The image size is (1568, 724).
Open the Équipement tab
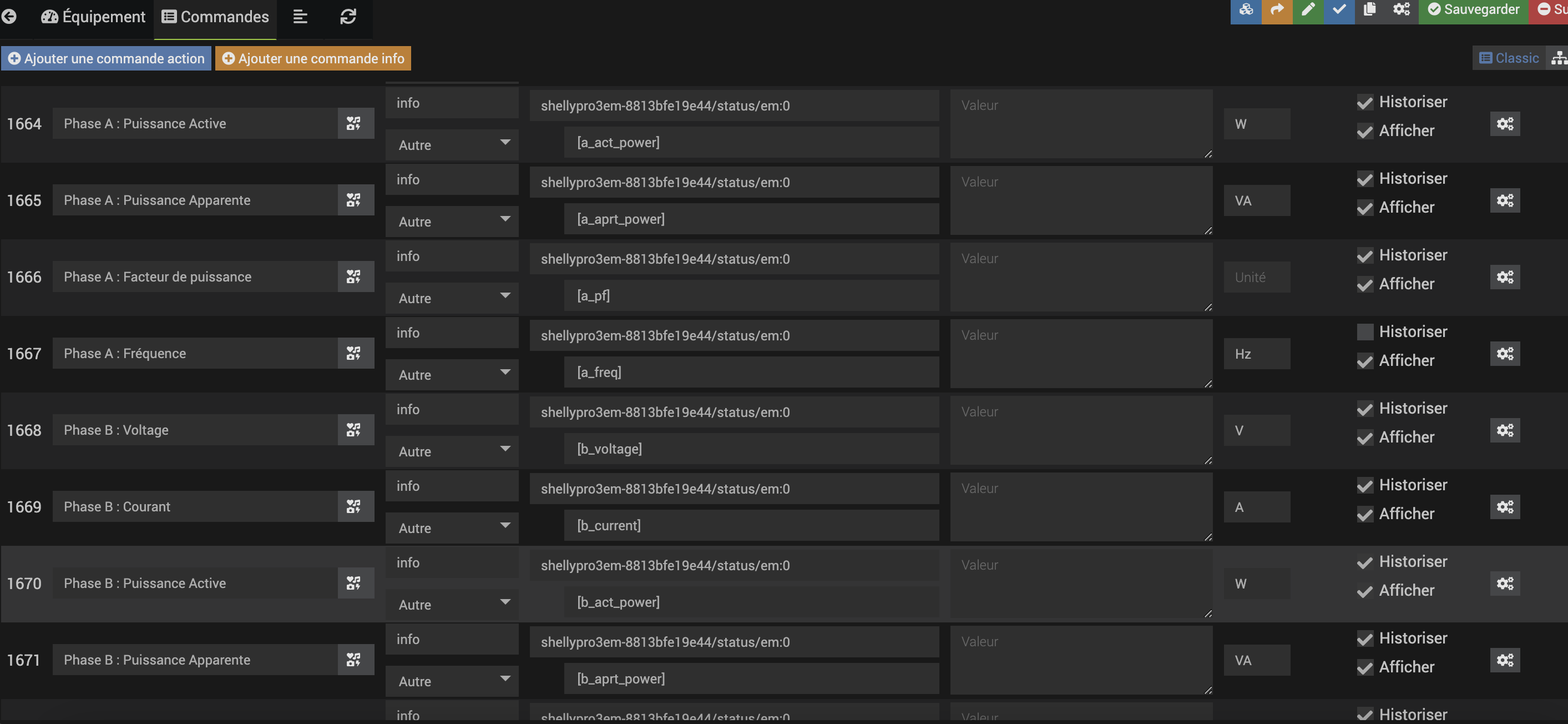[x=93, y=17]
